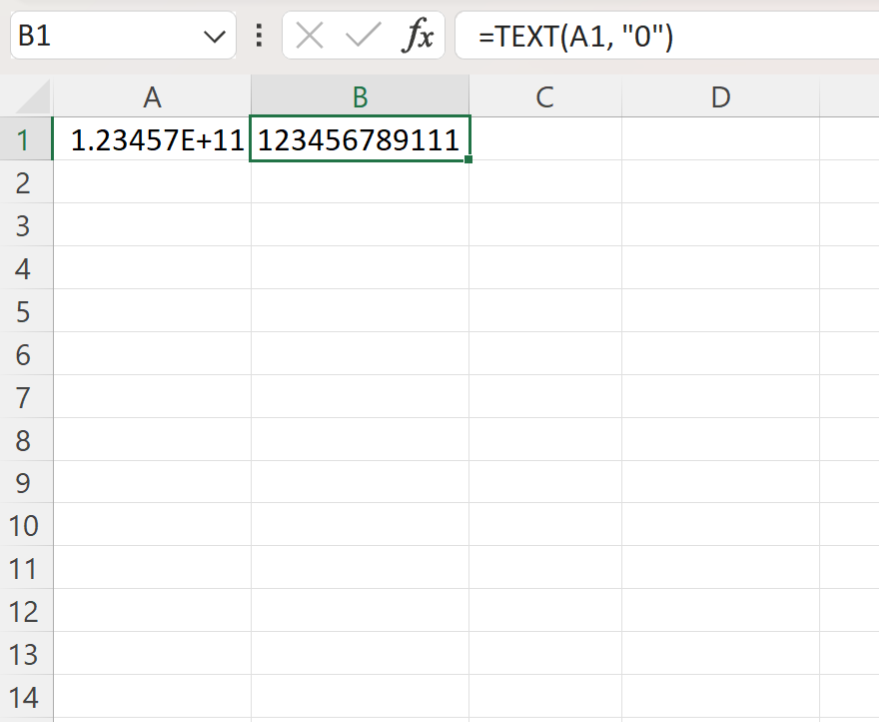Click the three-dot handle beside the Name Box
879x722 pixels.
(259, 35)
